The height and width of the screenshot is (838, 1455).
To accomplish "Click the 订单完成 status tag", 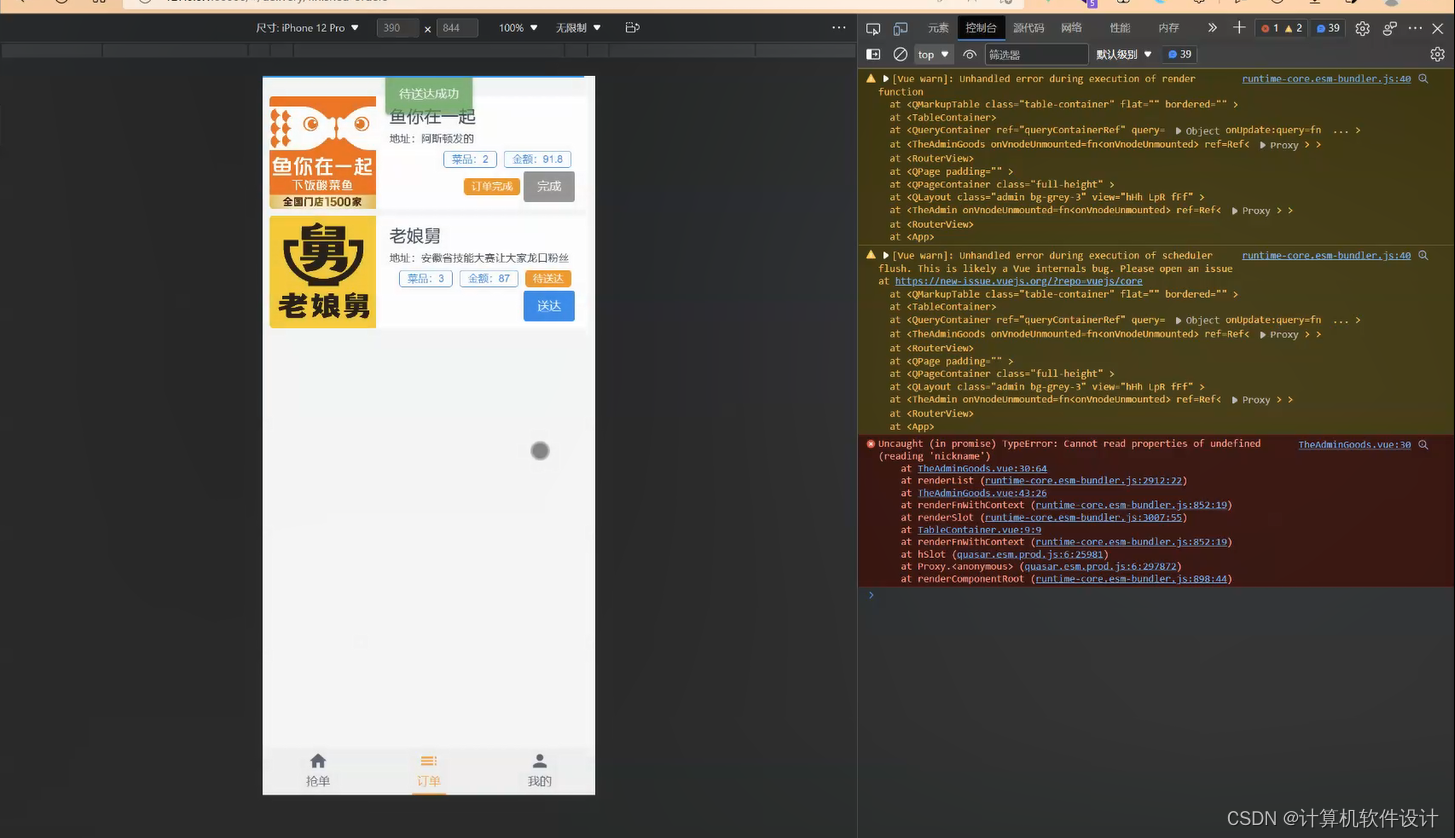I will 492,187.
